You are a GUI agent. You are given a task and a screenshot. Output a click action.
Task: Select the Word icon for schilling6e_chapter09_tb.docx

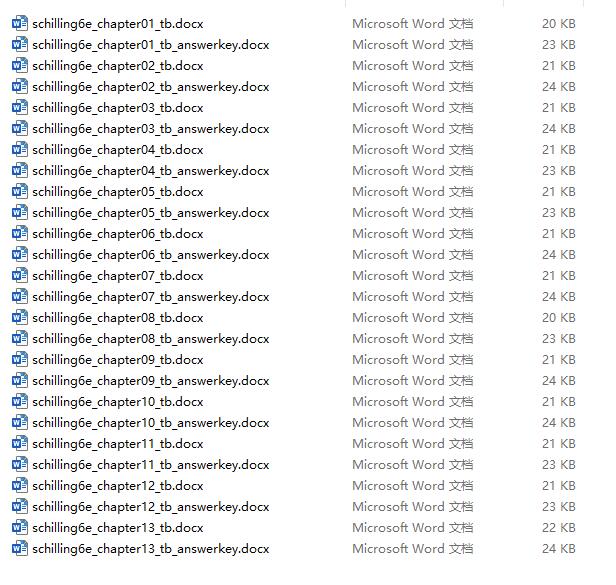pyautogui.click(x=20, y=359)
